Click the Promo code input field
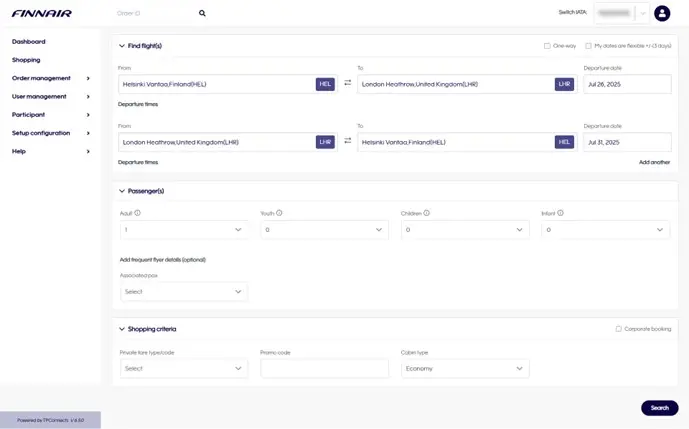This screenshot has height=429, width=689. coord(324,369)
